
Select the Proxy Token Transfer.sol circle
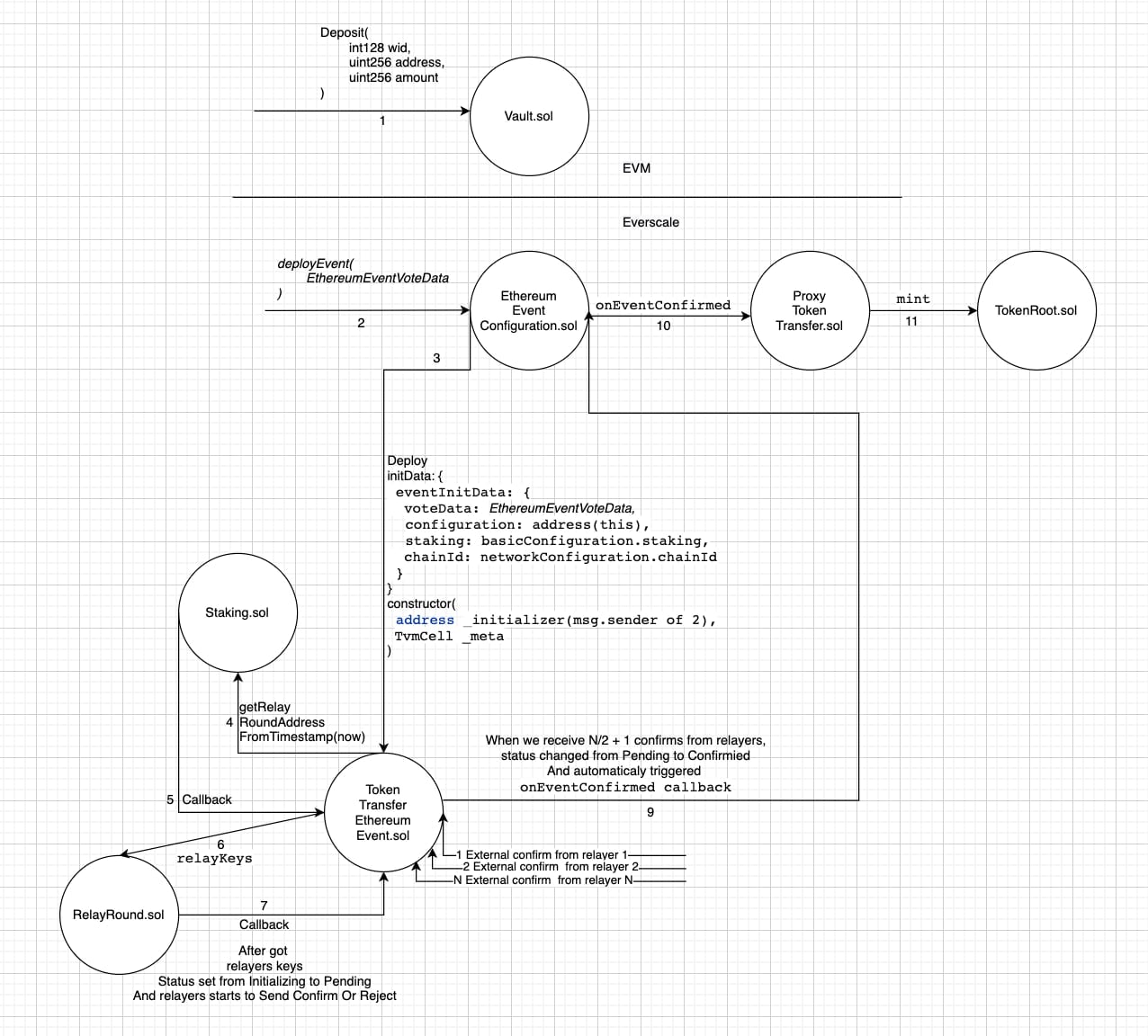pos(809,310)
